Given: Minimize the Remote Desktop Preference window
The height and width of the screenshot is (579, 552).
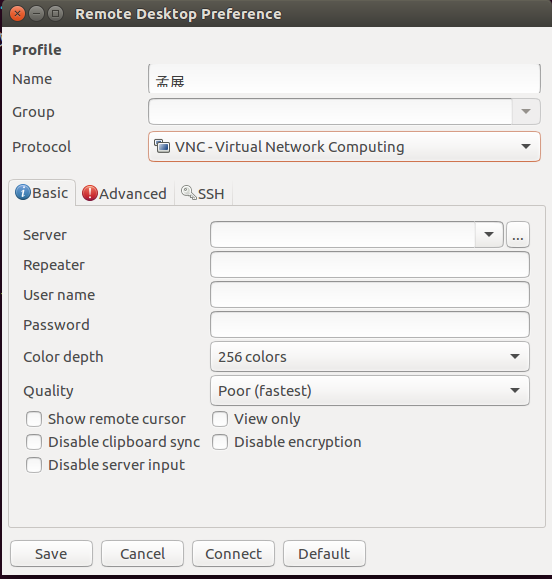Looking at the screenshot, I should coord(36,14).
